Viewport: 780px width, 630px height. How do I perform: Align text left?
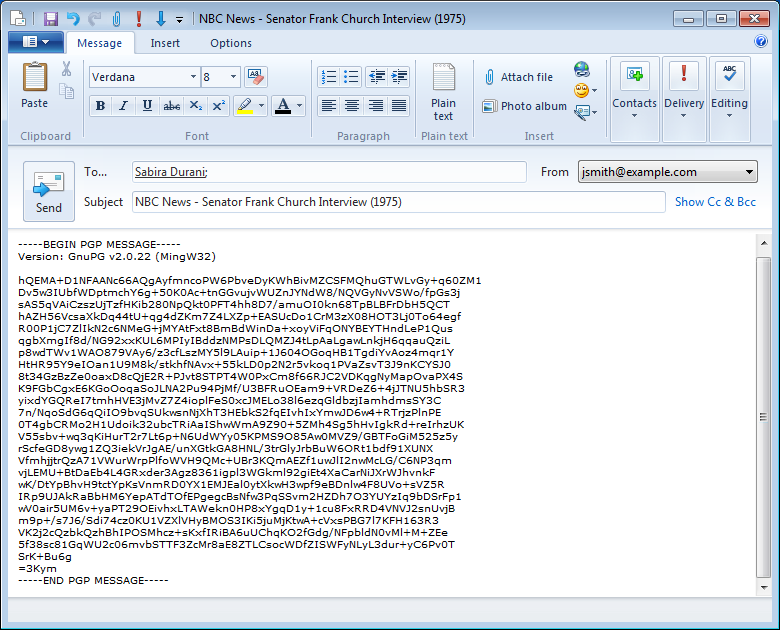[328, 105]
